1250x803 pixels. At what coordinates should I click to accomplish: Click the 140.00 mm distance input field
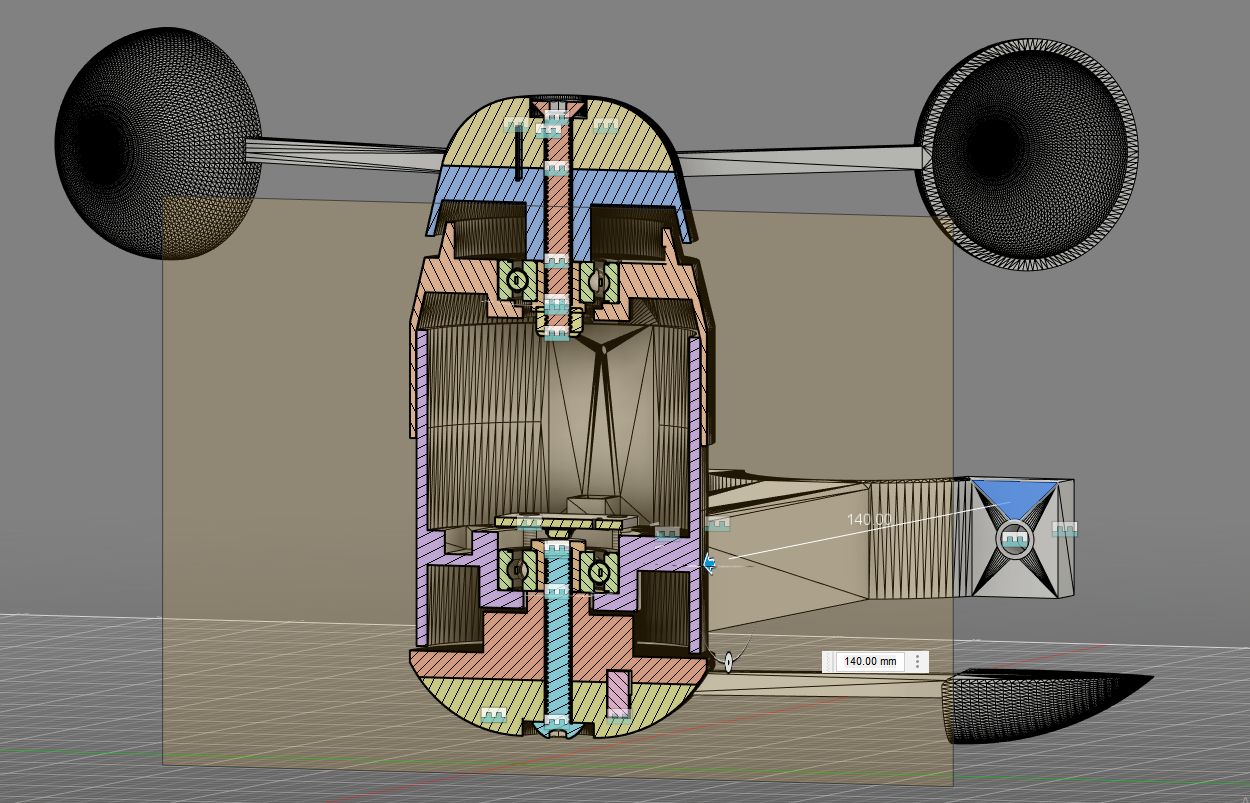[870, 662]
